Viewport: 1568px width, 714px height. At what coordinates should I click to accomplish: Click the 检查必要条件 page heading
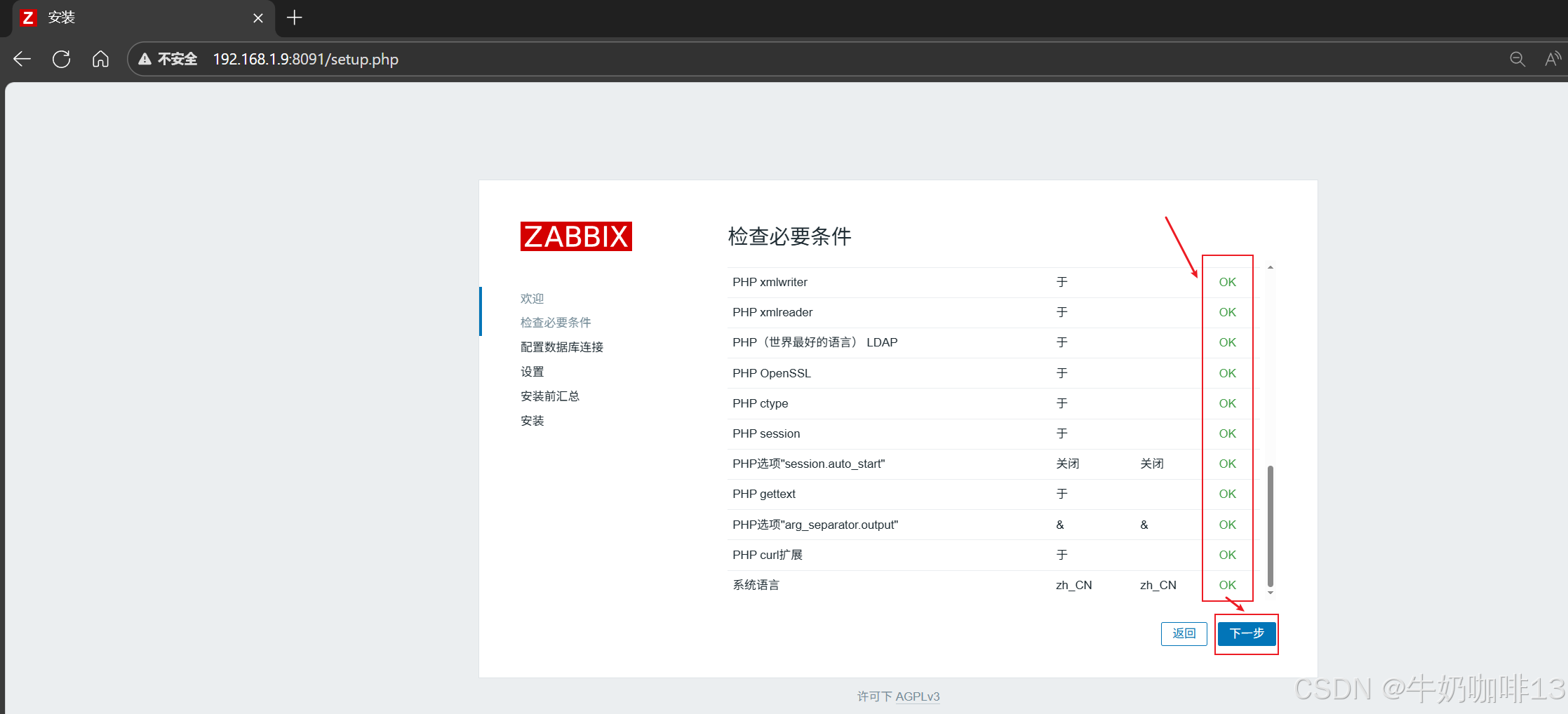[x=789, y=236]
